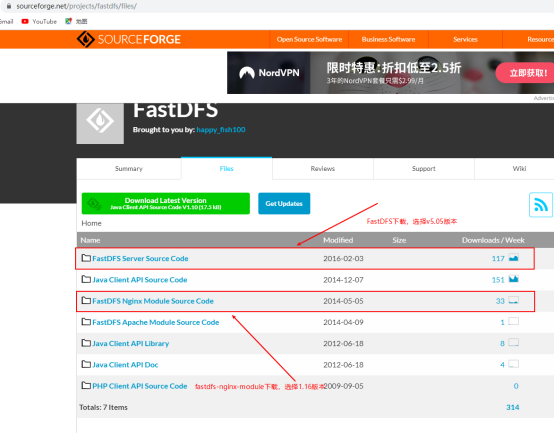Sort by the Downloads / Week column header
554x433 pixels.
[x=493, y=240]
